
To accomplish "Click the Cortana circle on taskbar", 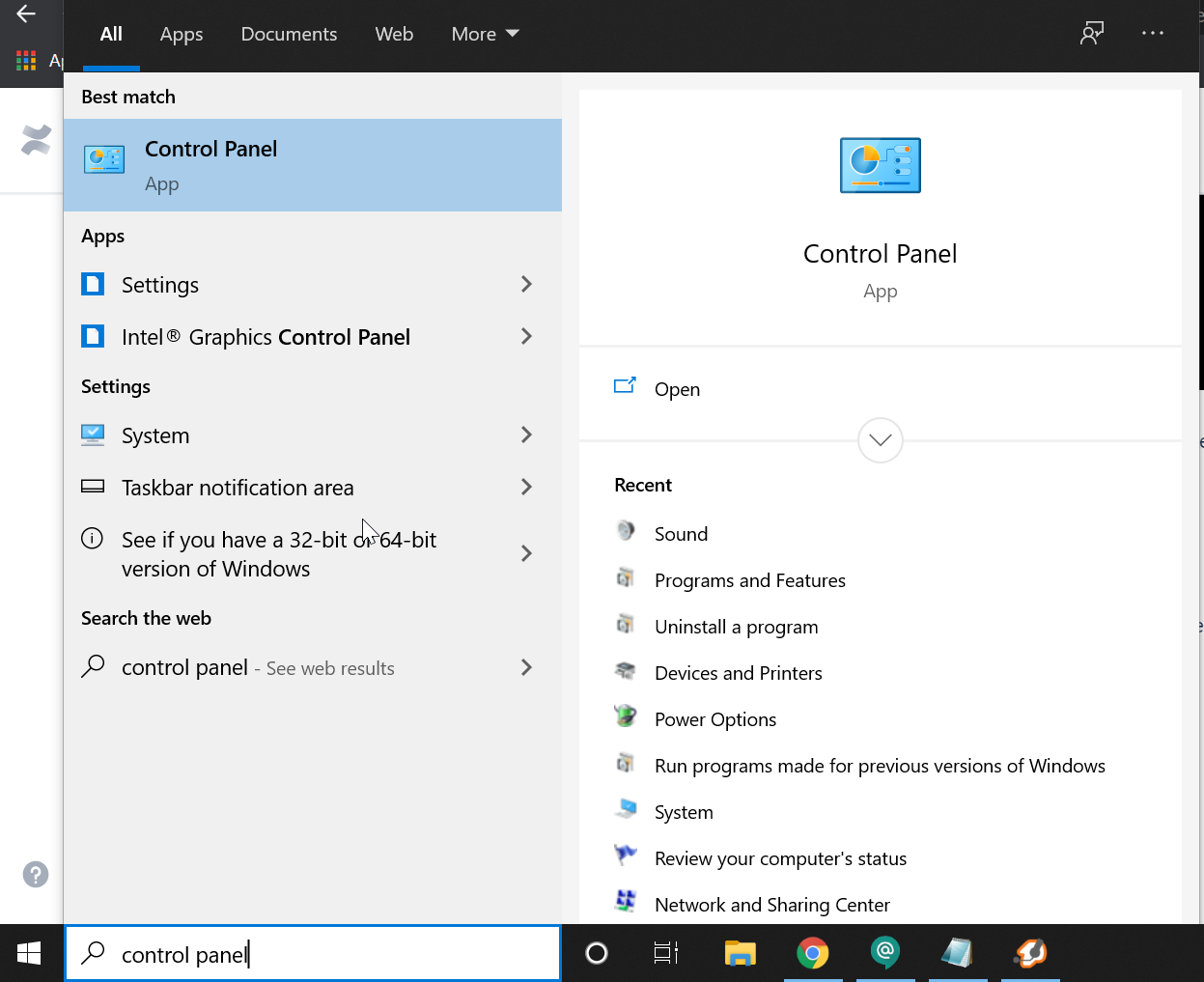I will [x=597, y=954].
